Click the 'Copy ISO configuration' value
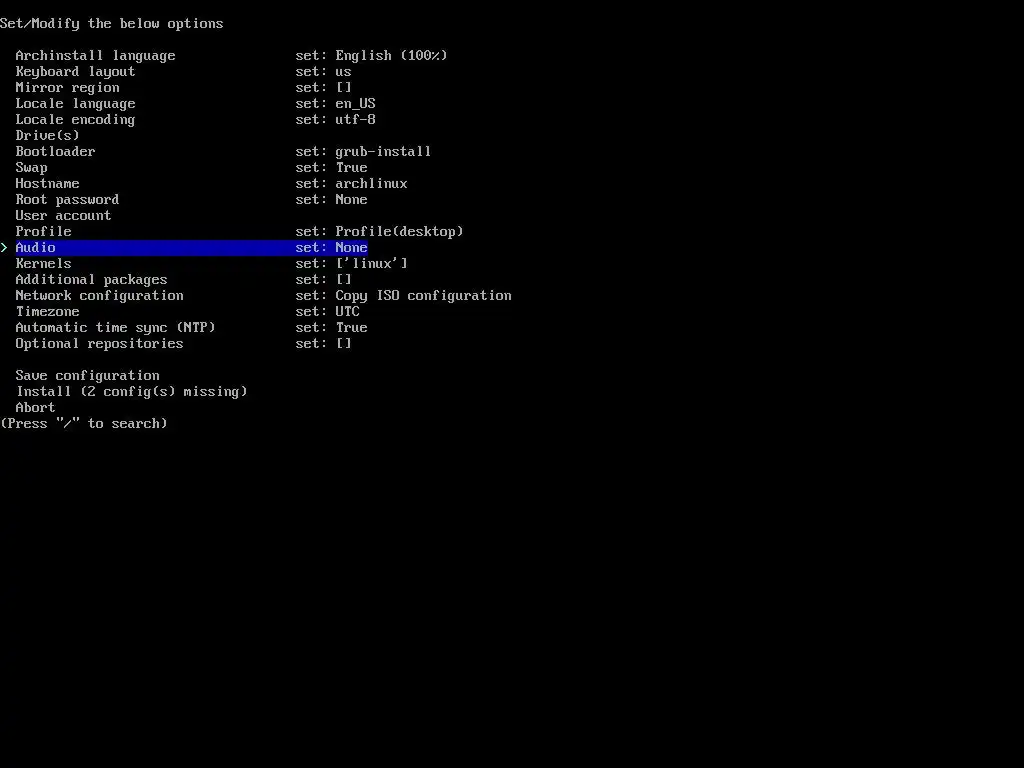 coord(423,296)
